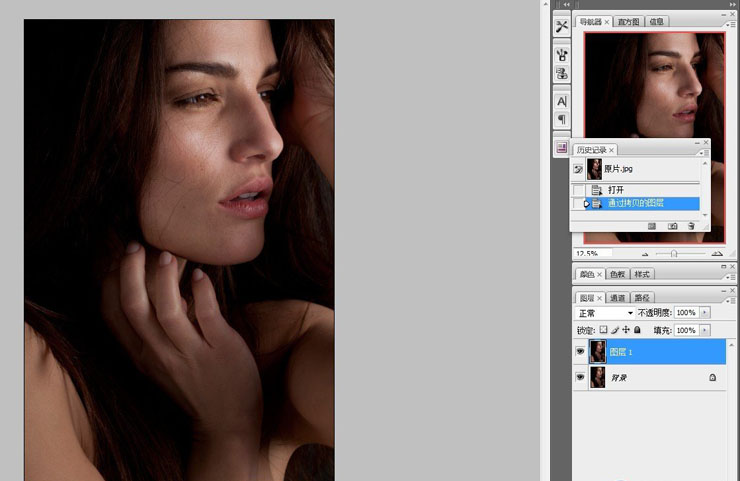Screen dimensions: 740x481
Task: Switch to the 信息 Info tab
Action: tap(656, 22)
